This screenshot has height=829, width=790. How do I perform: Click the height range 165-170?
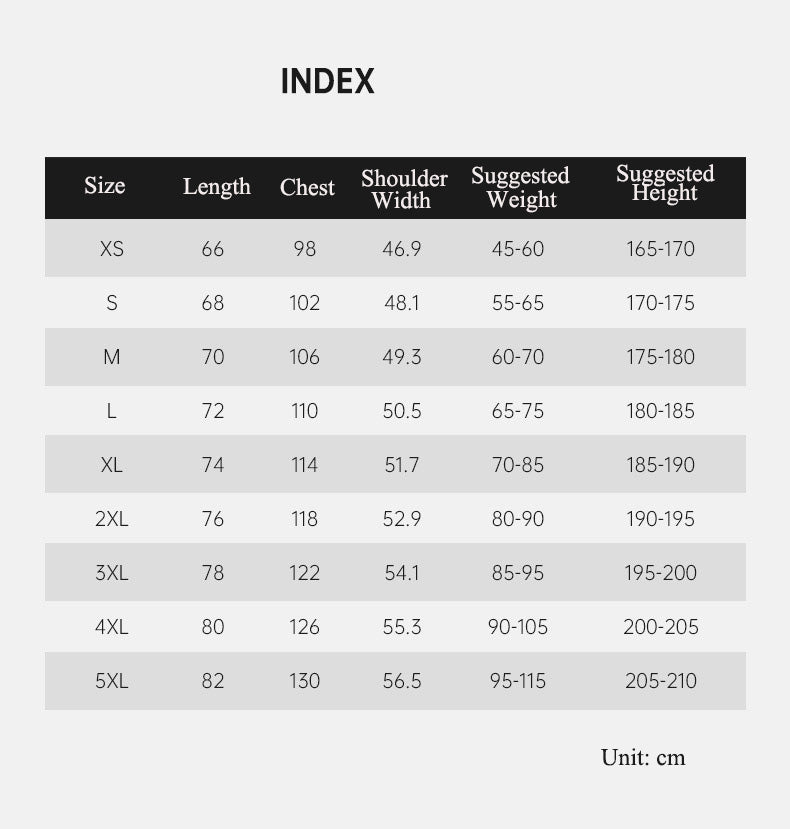pos(660,248)
